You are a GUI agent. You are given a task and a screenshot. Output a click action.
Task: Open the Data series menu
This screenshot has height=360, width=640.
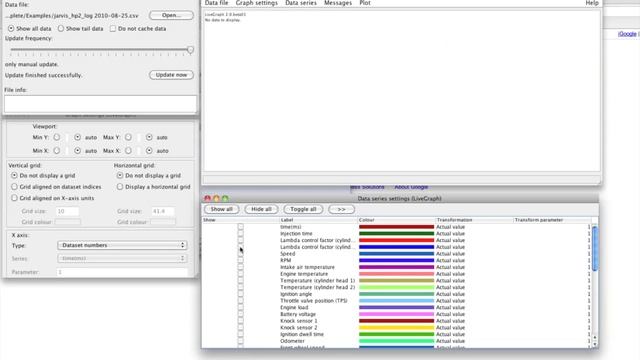click(301, 3)
